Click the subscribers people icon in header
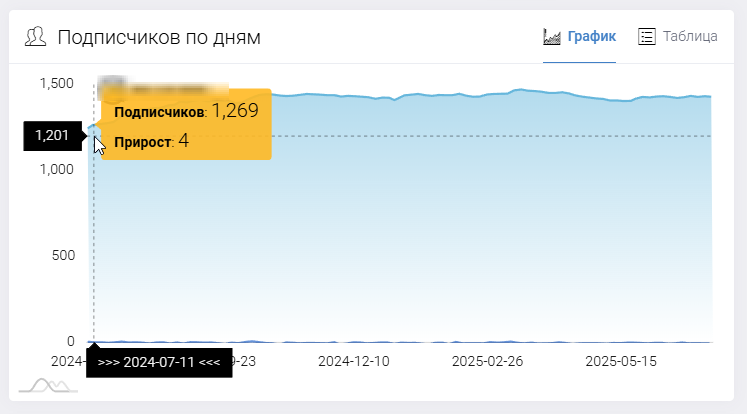This screenshot has height=414, width=747. (36, 38)
